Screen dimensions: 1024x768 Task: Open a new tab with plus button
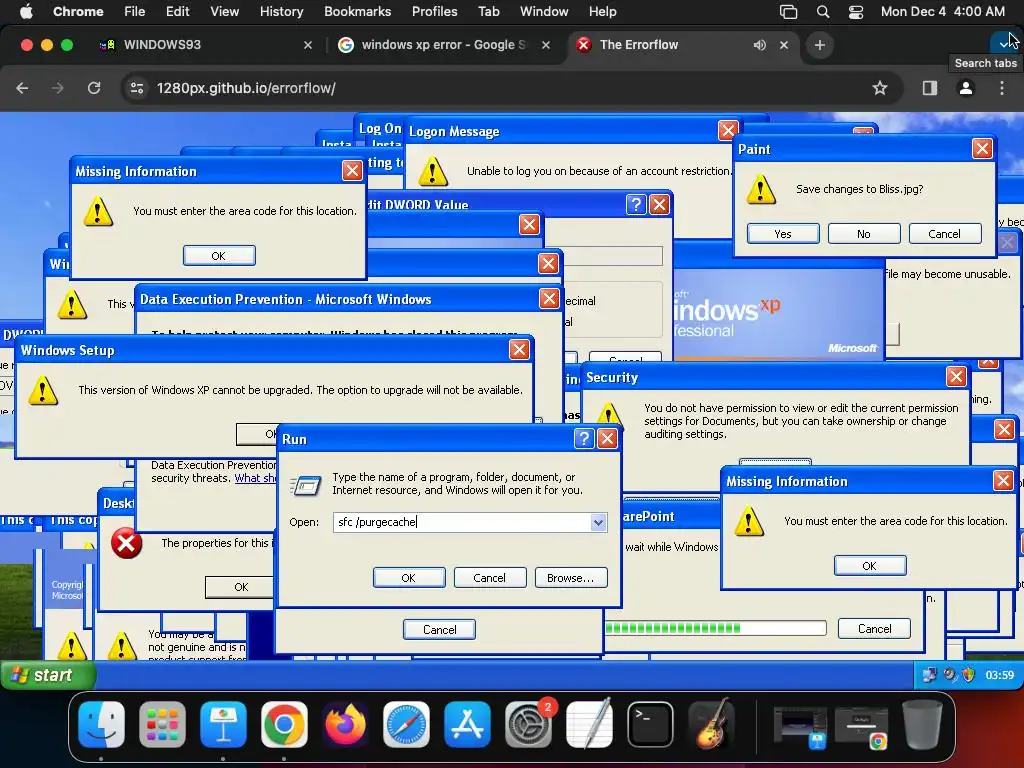(x=820, y=45)
